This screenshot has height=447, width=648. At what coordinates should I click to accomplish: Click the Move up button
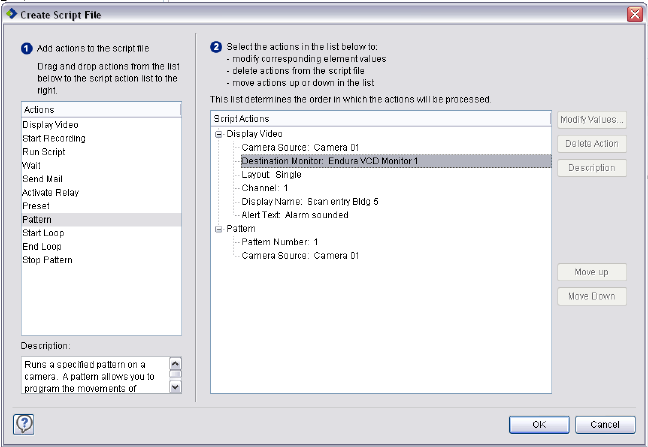coord(591,272)
